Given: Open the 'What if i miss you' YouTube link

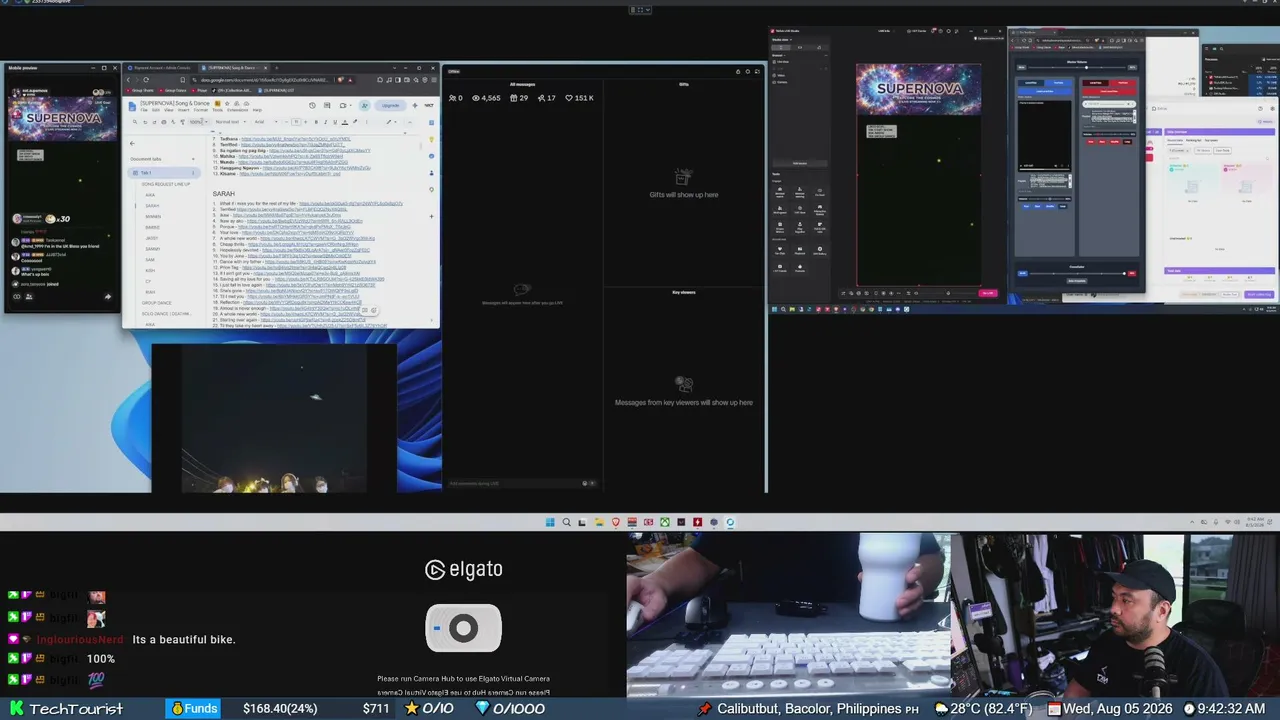Looking at the screenshot, I should tap(350, 204).
